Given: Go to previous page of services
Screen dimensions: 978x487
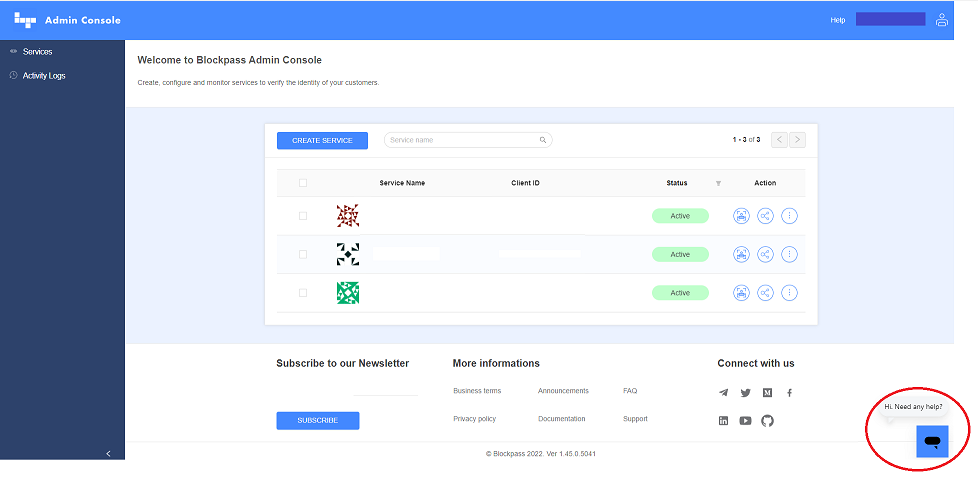Looking at the screenshot, I should pos(779,140).
